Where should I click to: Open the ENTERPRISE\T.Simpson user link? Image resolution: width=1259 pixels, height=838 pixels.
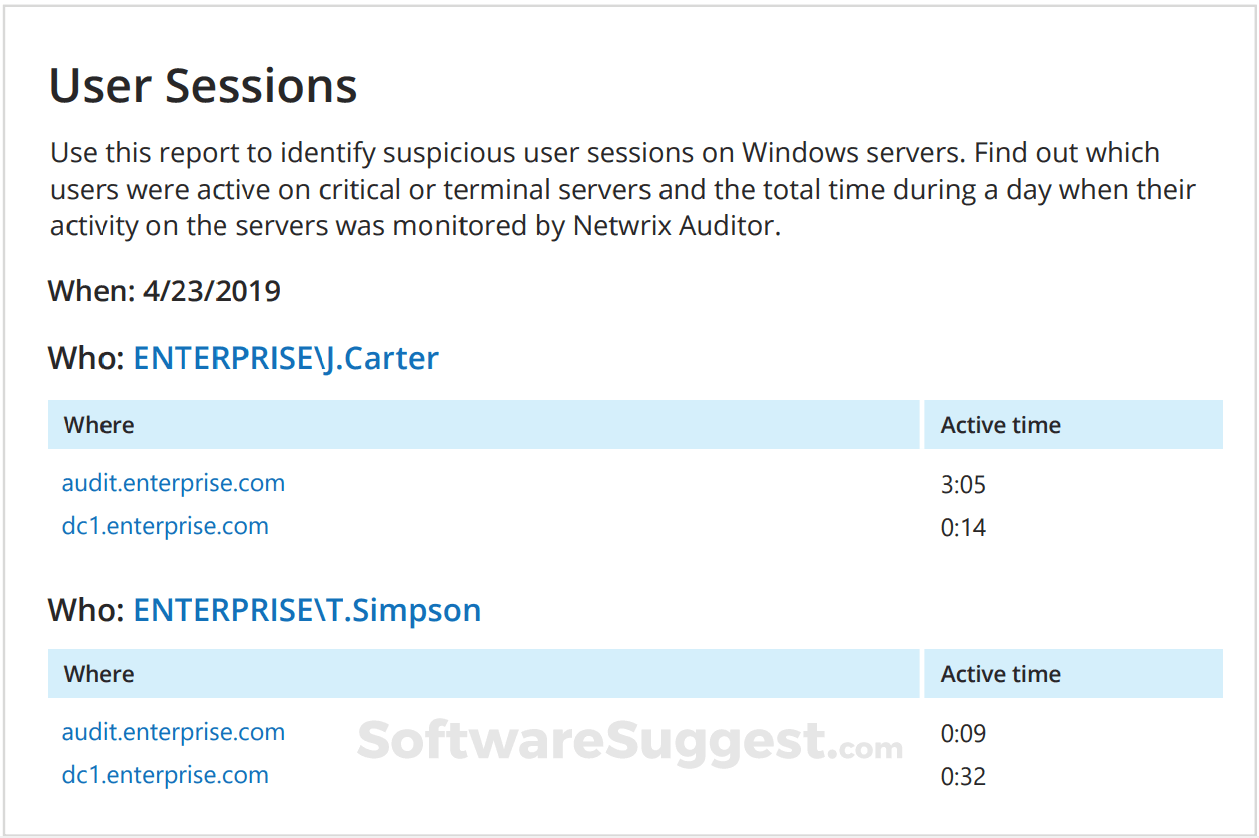pos(307,609)
